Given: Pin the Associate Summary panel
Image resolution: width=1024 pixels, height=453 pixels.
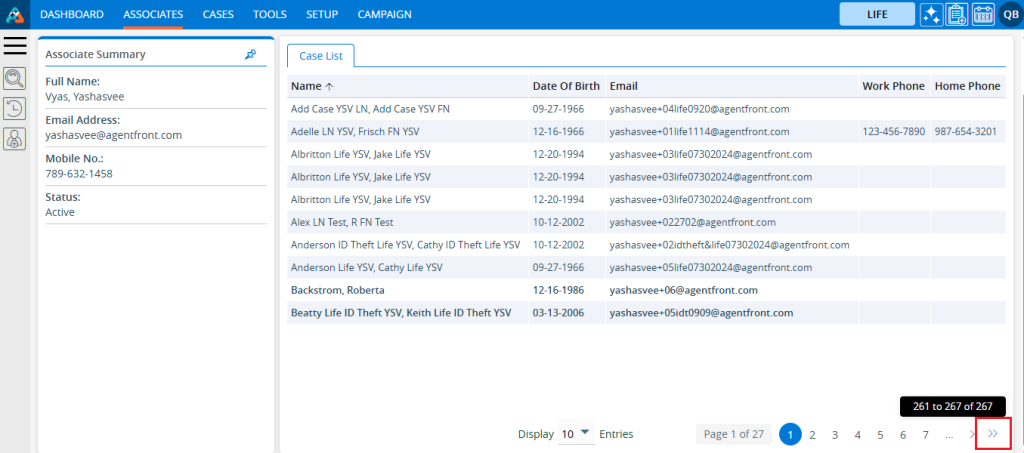Looking at the screenshot, I should 250,55.
